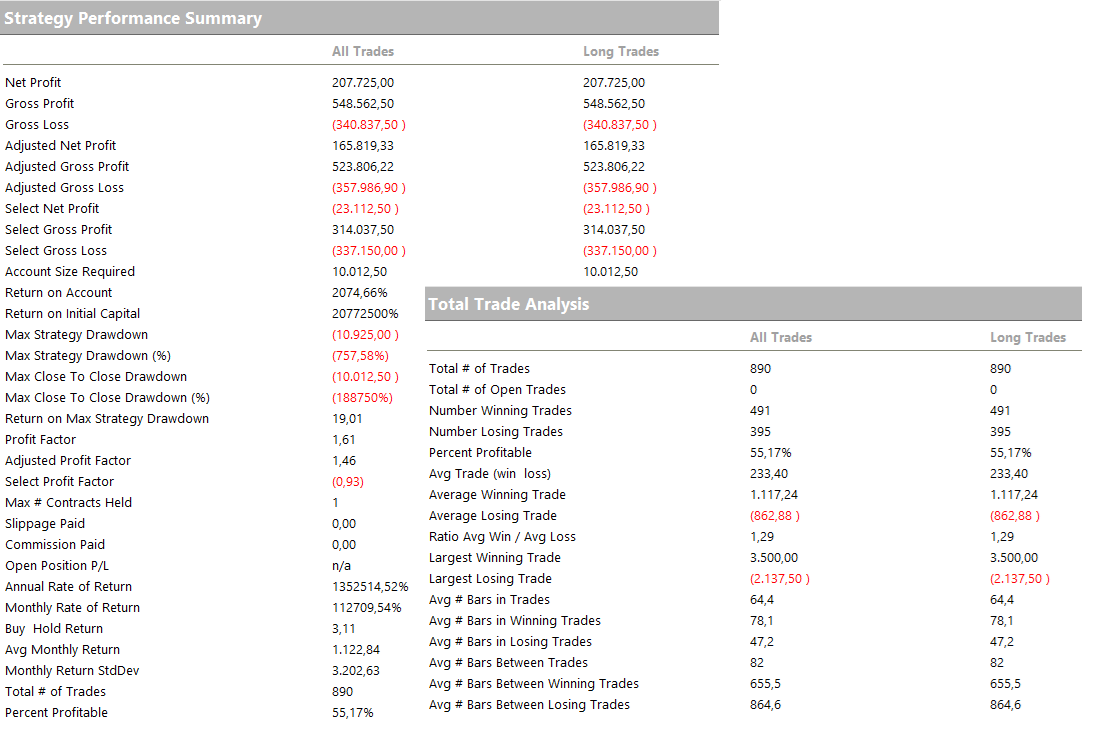1108x743 pixels.
Task: Select Long Trades column in Total Trade Analysis
Action: (x=1028, y=337)
